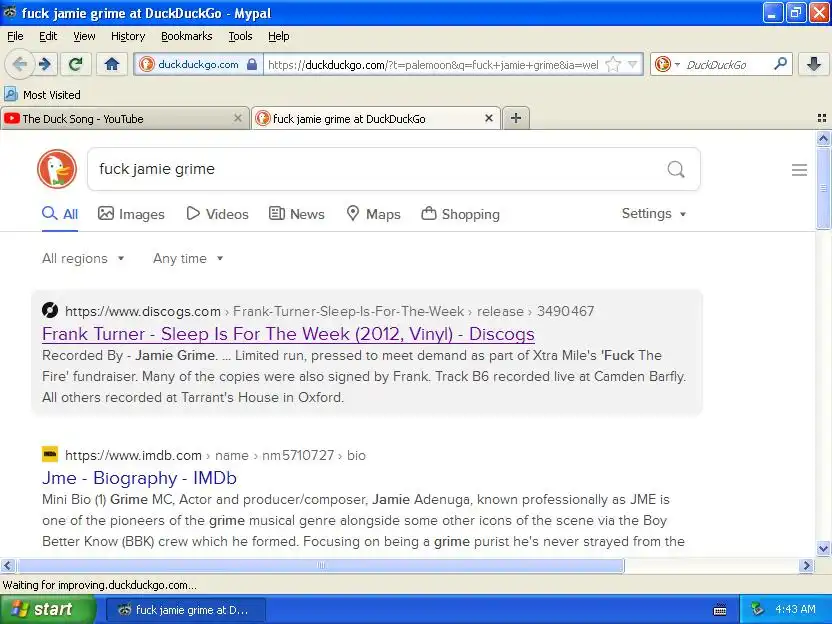Open the Bookmarks menu

click(x=187, y=36)
